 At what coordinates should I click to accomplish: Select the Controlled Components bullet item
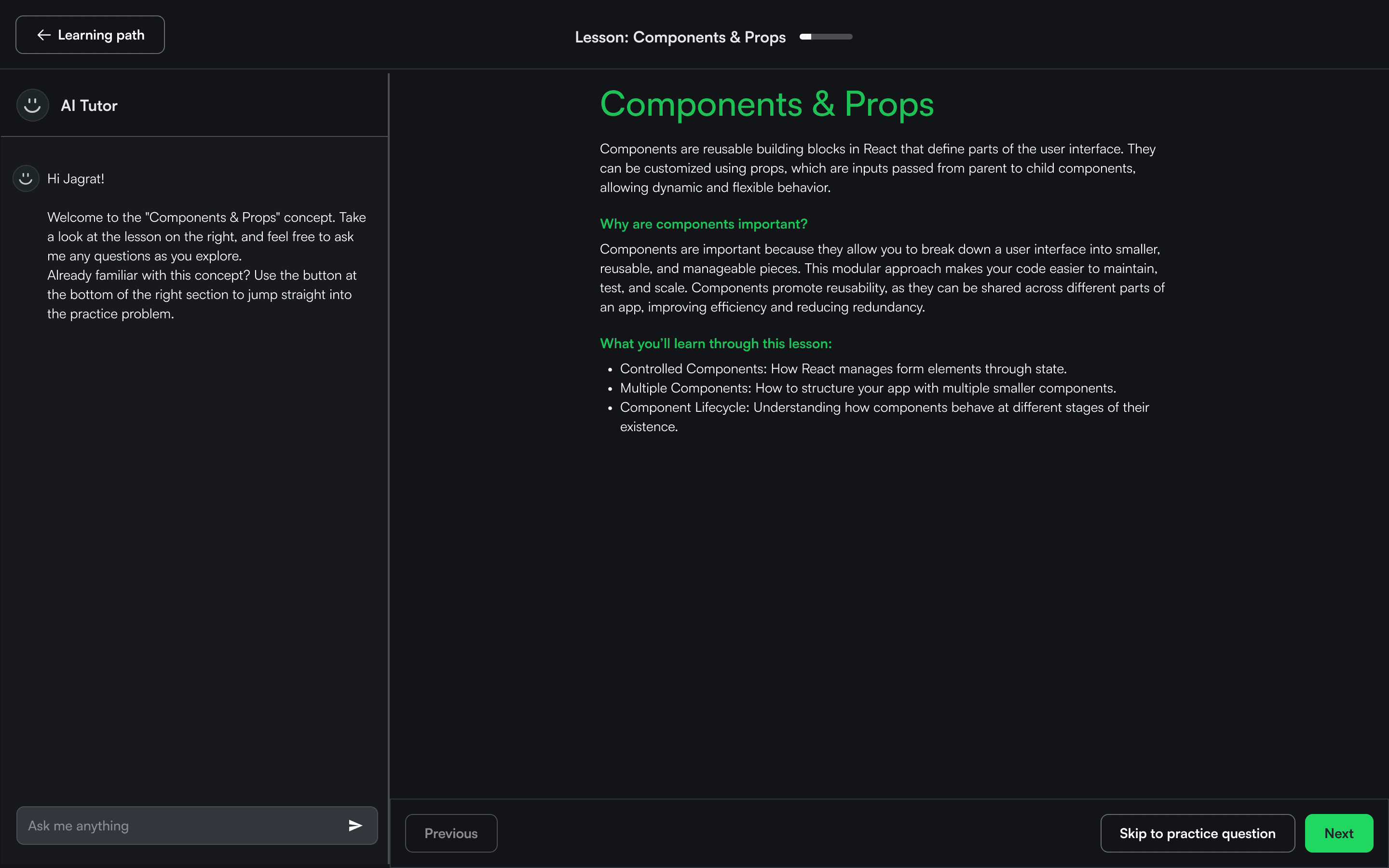843,368
